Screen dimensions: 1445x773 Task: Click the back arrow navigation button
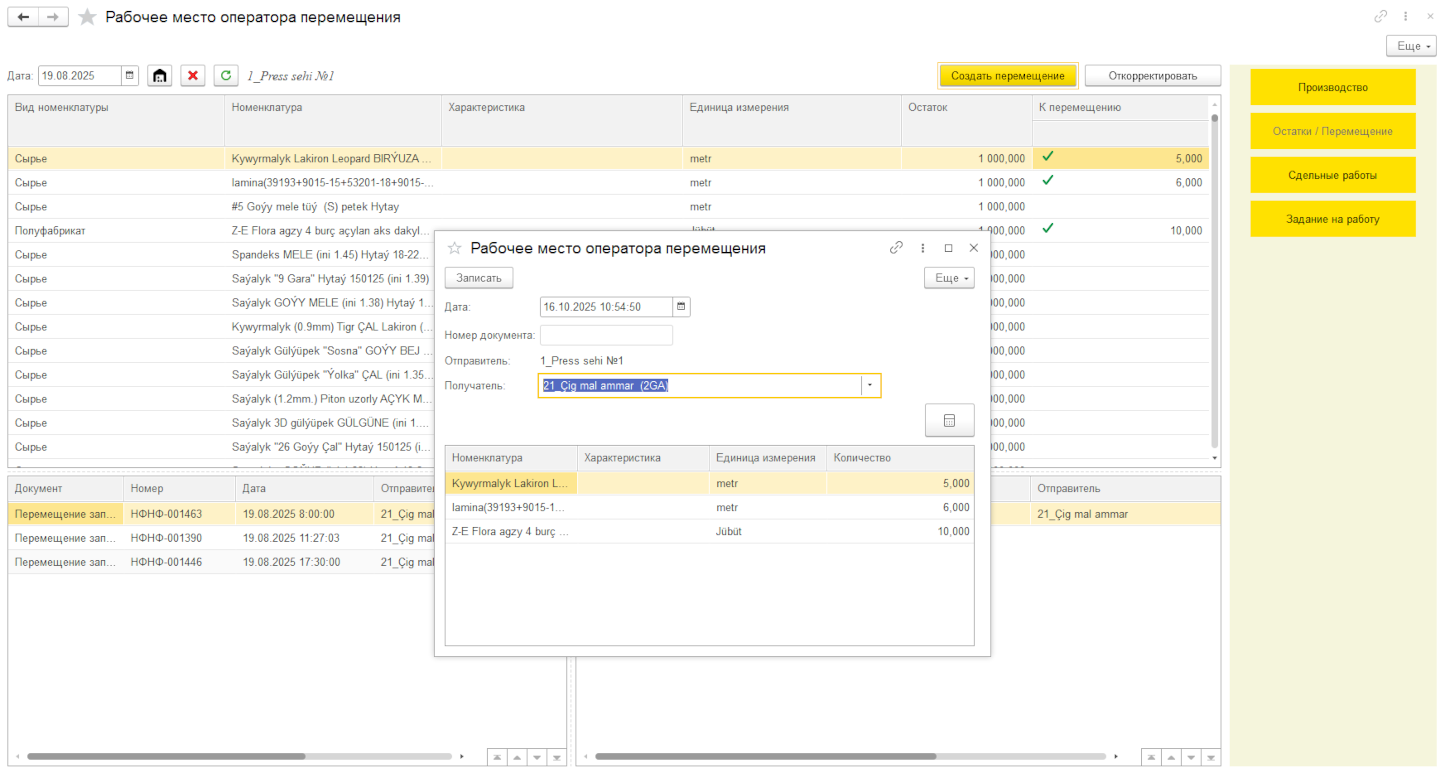click(x=24, y=17)
